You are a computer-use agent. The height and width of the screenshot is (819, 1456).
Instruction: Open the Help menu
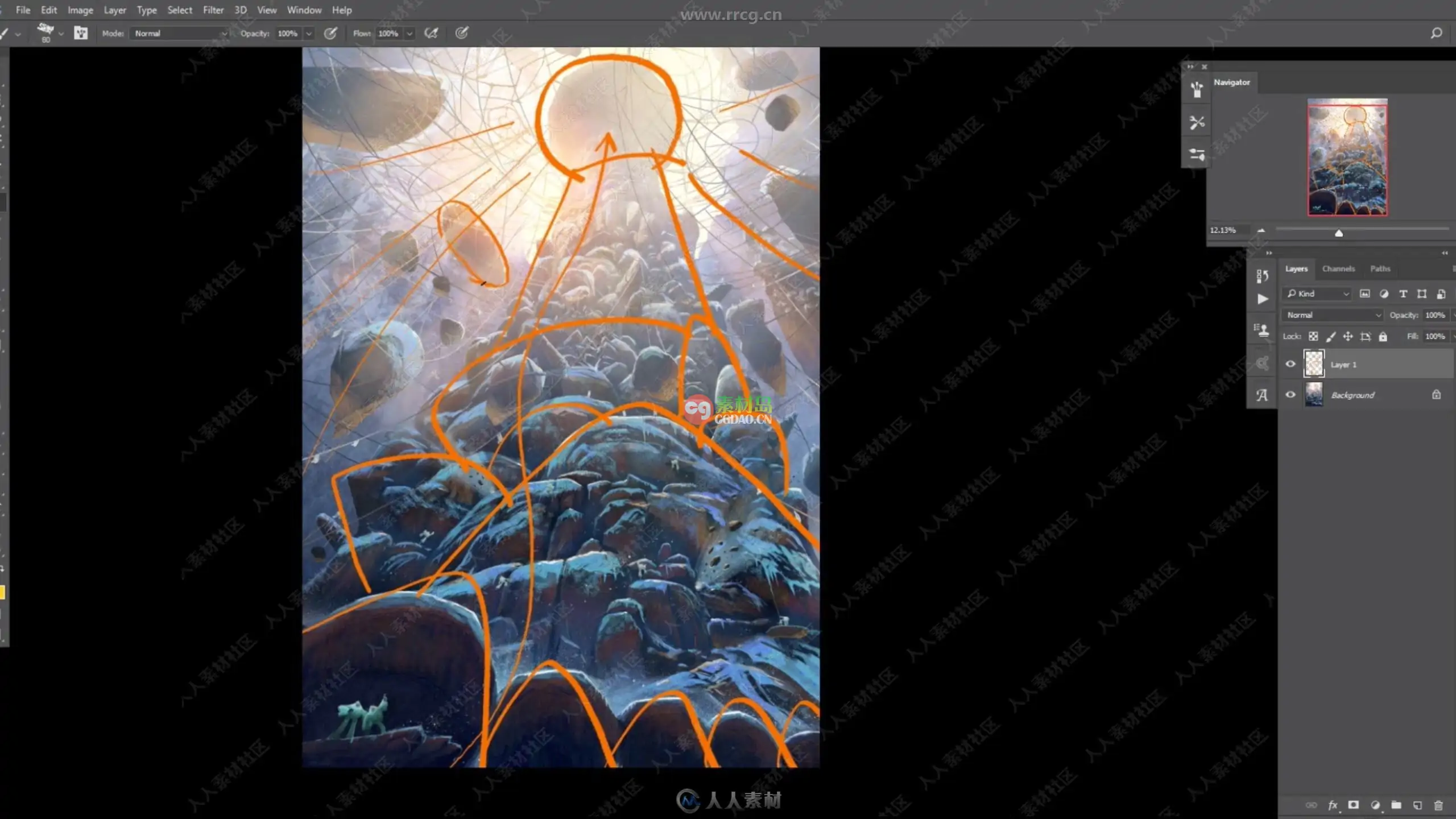(x=342, y=10)
